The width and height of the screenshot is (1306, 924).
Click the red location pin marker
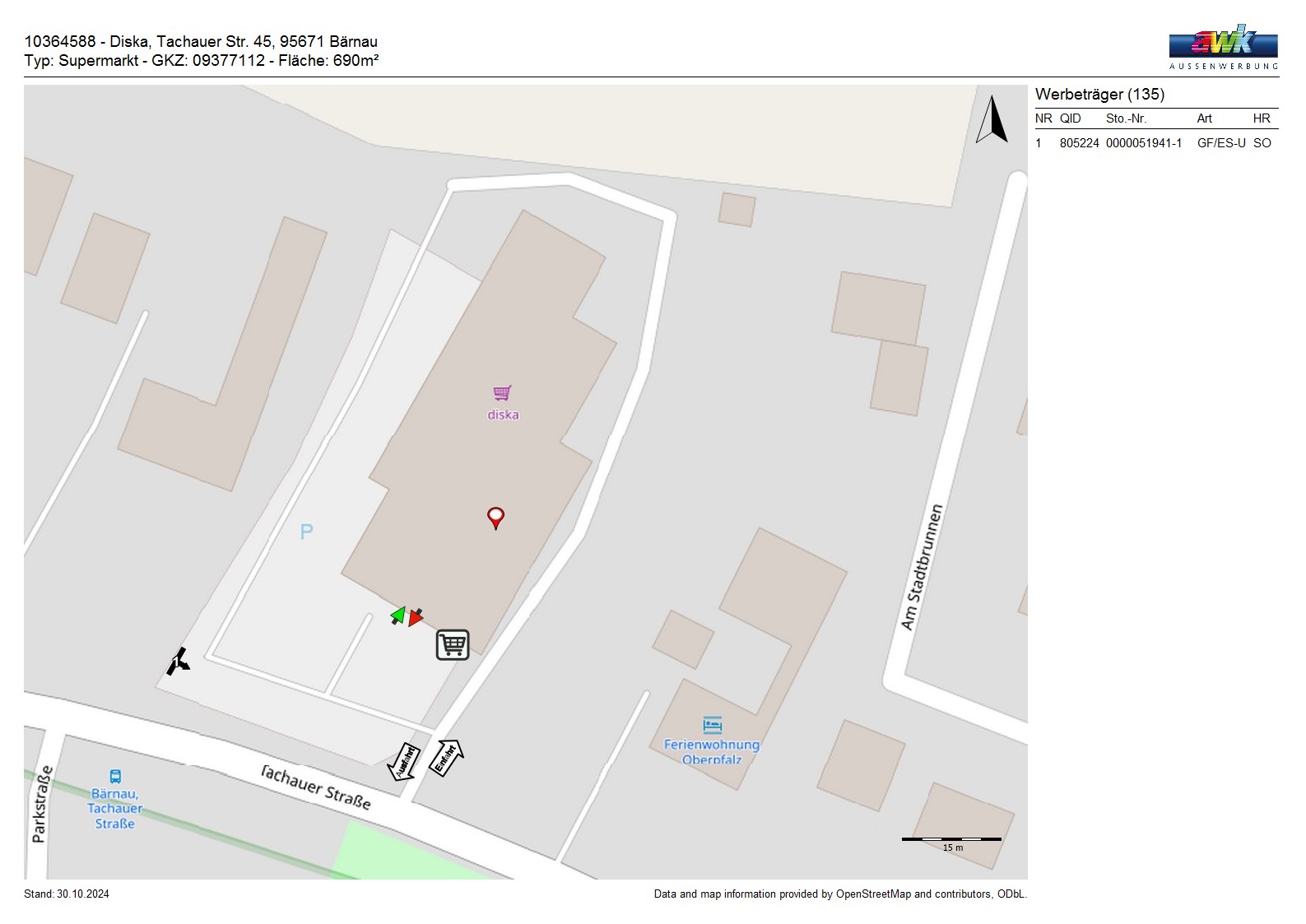coord(495,518)
